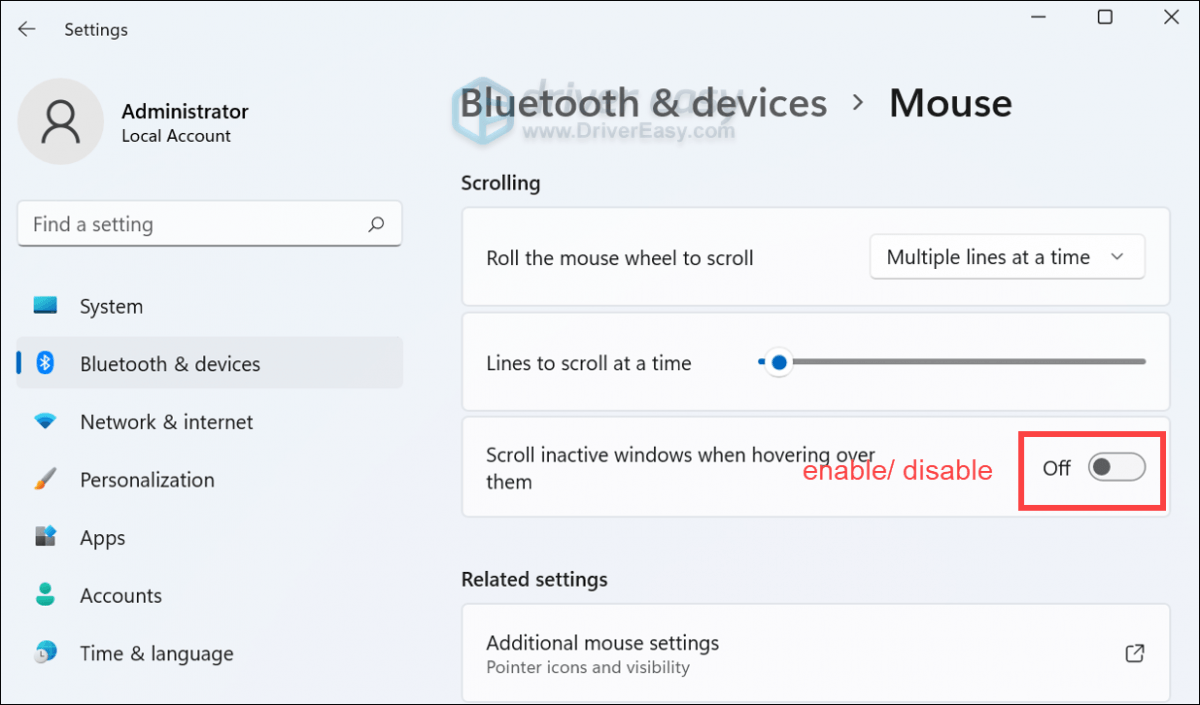Screen dimensions: 1200x705
Task: Click the Find a setting search box
Action: click(x=209, y=224)
